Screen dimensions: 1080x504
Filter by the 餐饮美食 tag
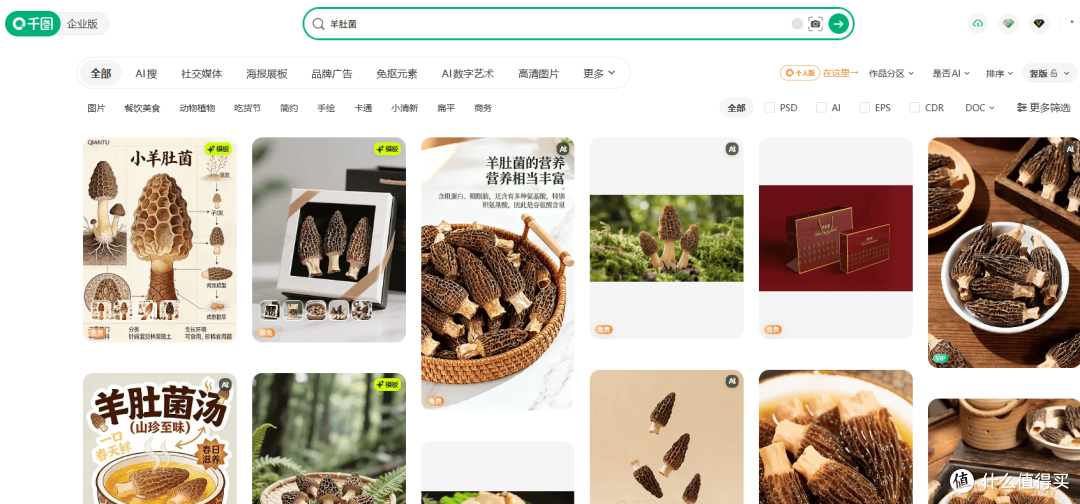[x=142, y=108]
